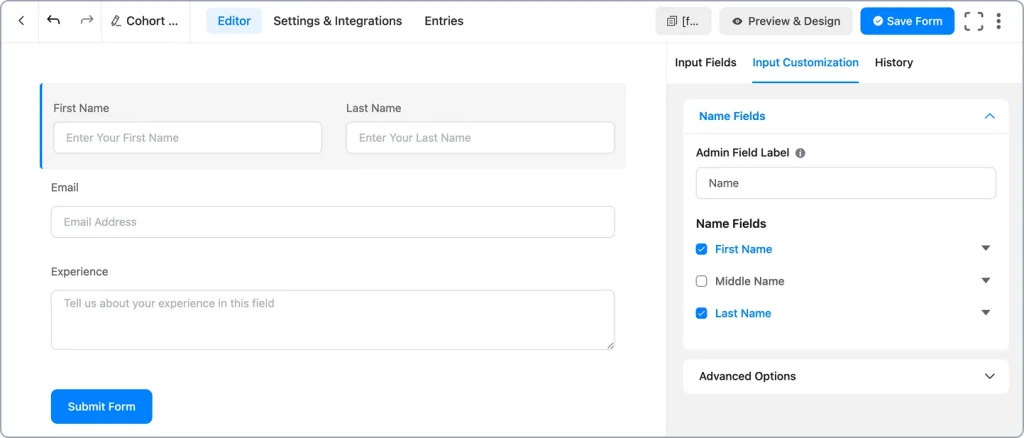Save the form

tap(907, 21)
